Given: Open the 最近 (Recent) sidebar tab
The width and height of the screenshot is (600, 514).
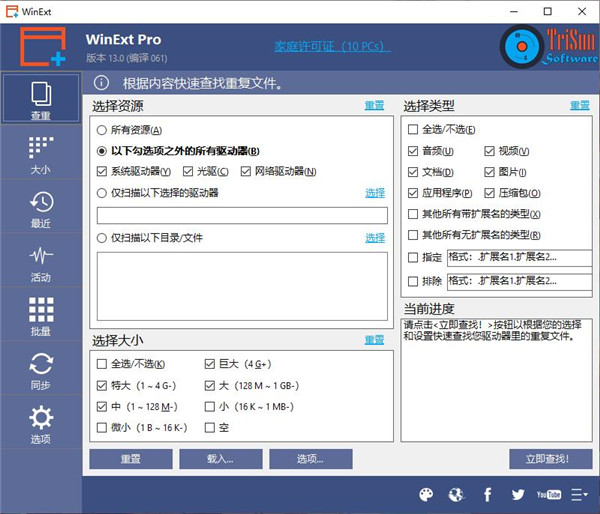Looking at the screenshot, I should click(40, 209).
